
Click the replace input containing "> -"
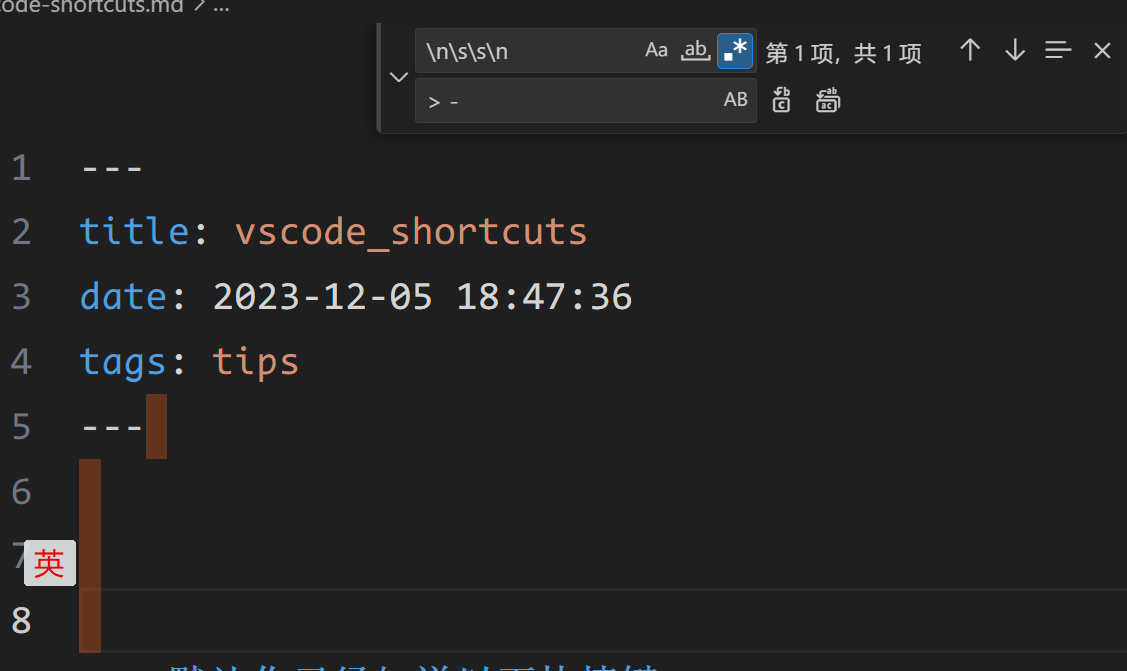click(568, 101)
